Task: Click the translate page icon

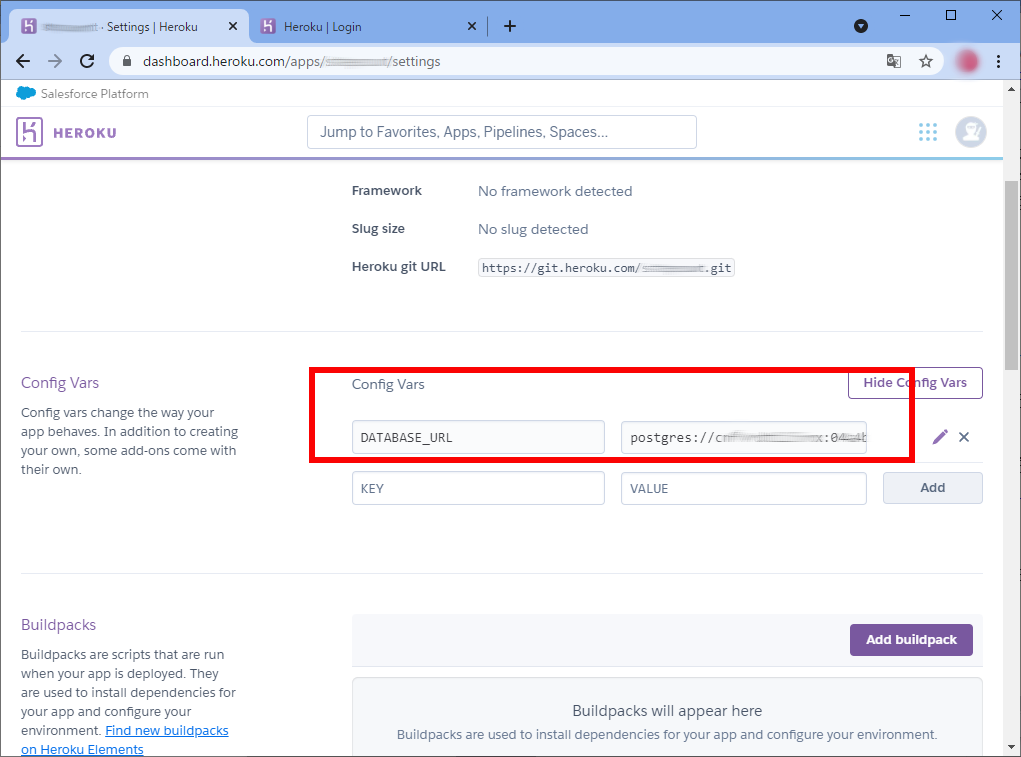Action: point(894,61)
